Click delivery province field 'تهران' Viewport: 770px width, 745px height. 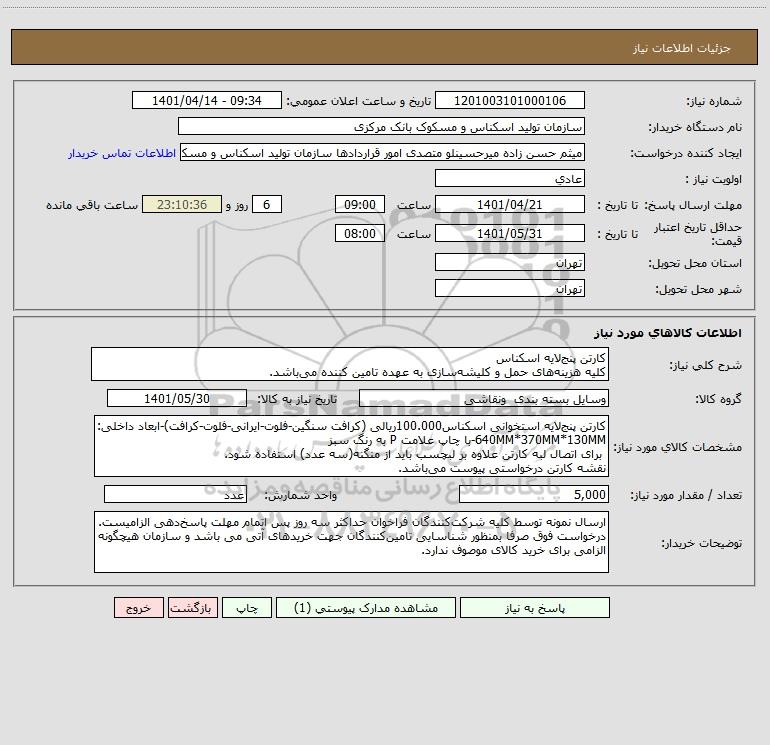coord(510,263)
